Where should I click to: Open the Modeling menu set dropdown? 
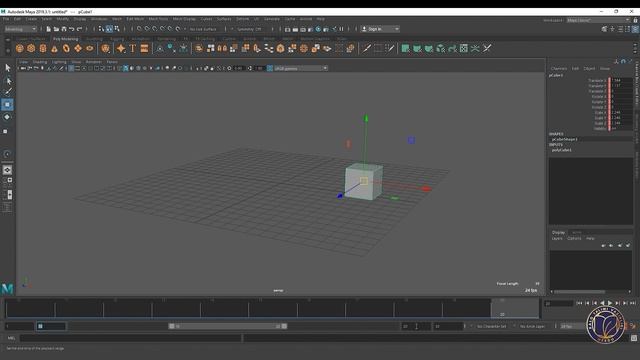tap(20, 29)
